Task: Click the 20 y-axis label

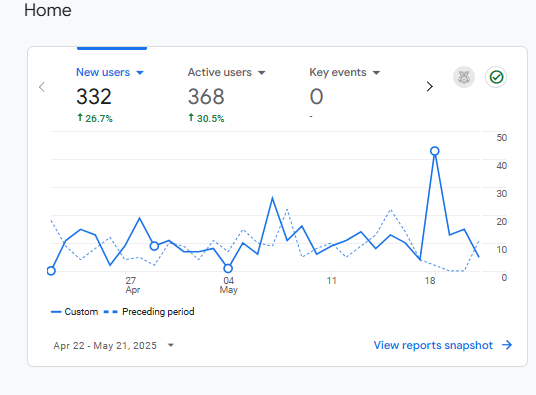Action: pyautogui.click(x=501, y=222)
